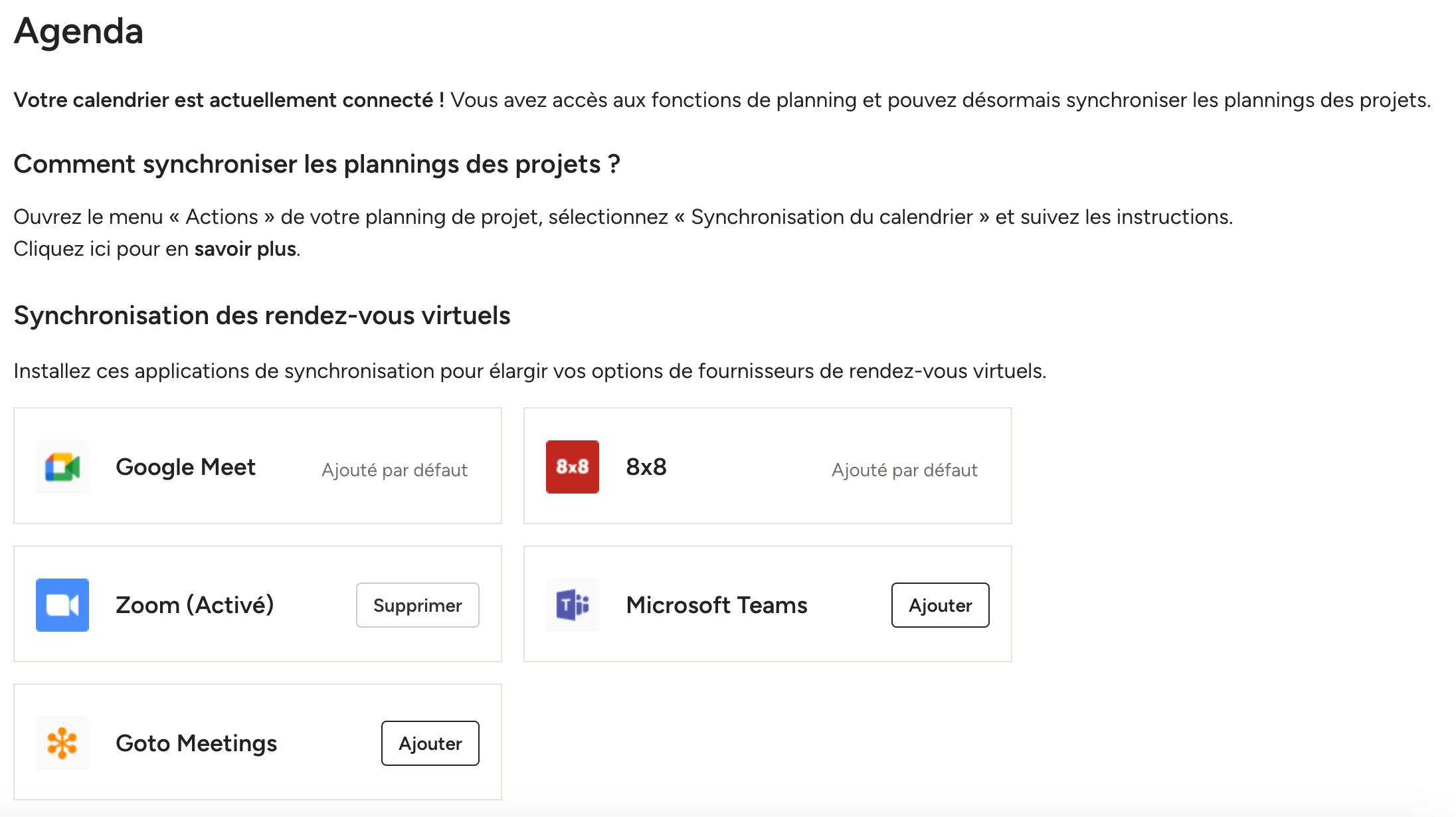Click the blue Zoom camera icon
The height and width of the screenshot is (817, 1456).
coord(62,605)
